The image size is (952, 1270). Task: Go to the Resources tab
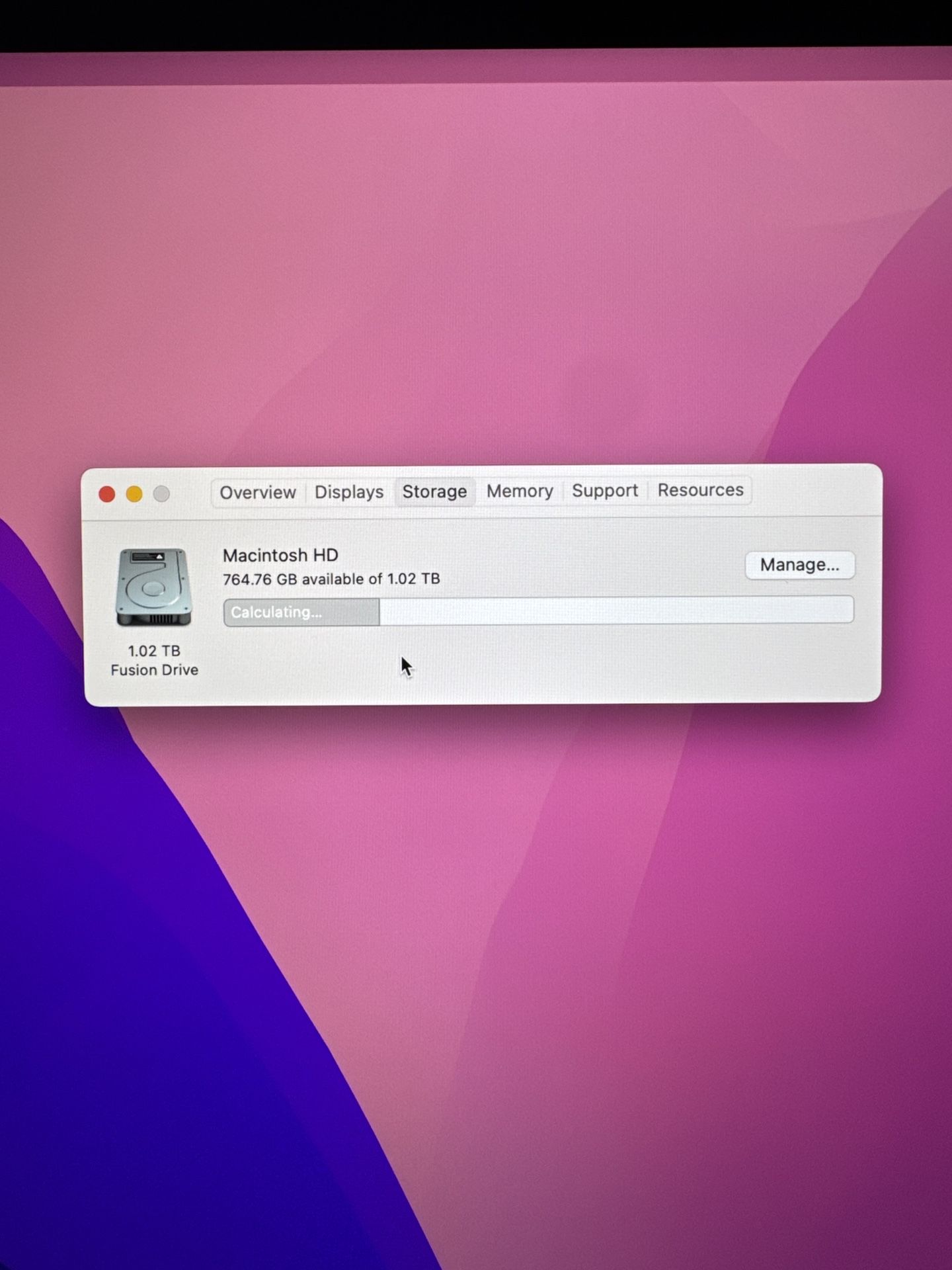(x=700, y=489)
